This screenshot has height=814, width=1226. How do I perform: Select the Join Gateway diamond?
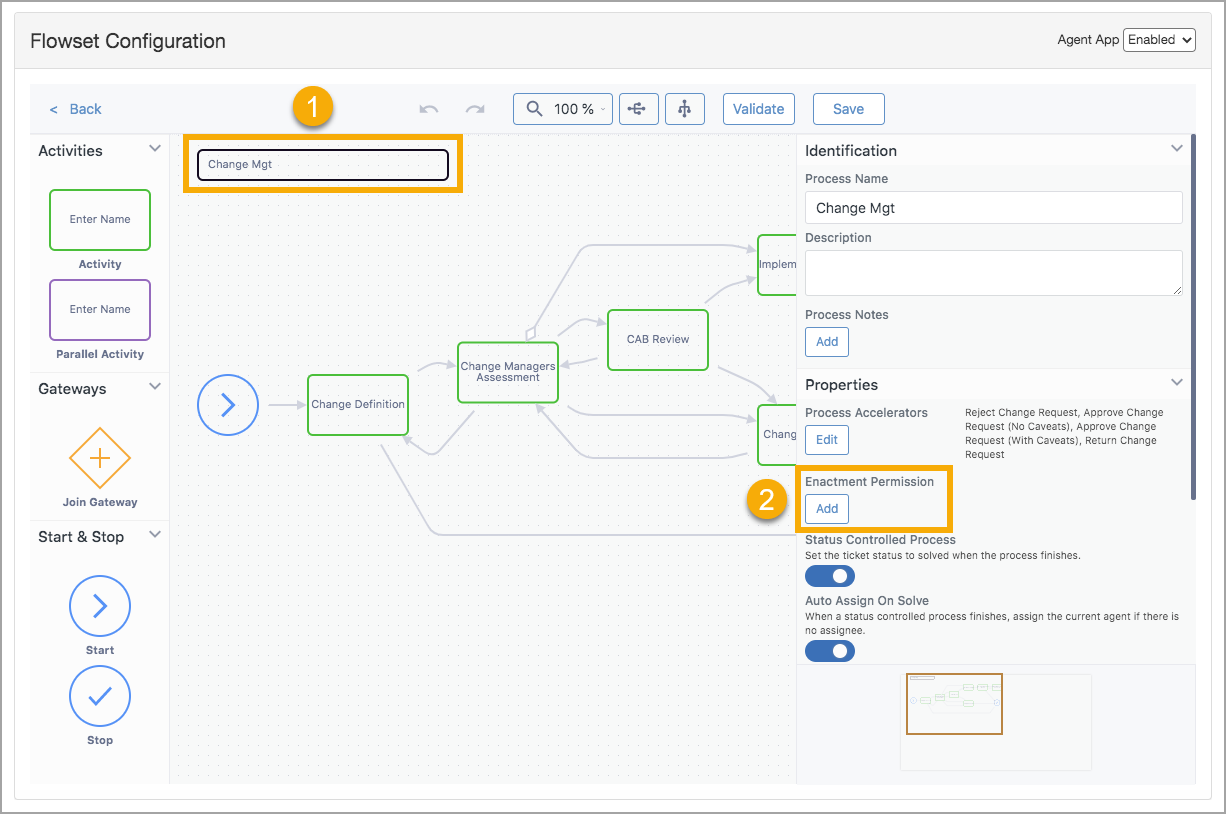pos(100,458)
